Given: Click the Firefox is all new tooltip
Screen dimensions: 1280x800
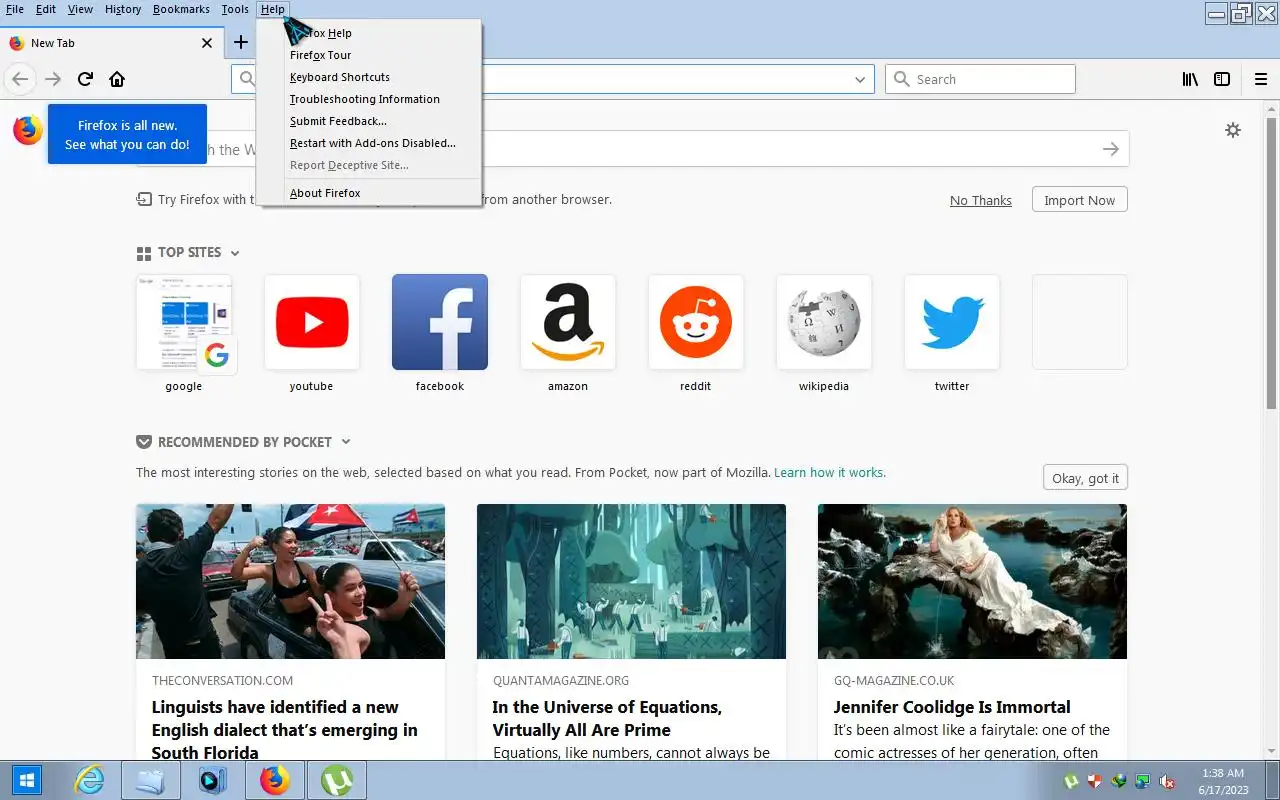Looking at the screenshot, I should click(127, 134).
